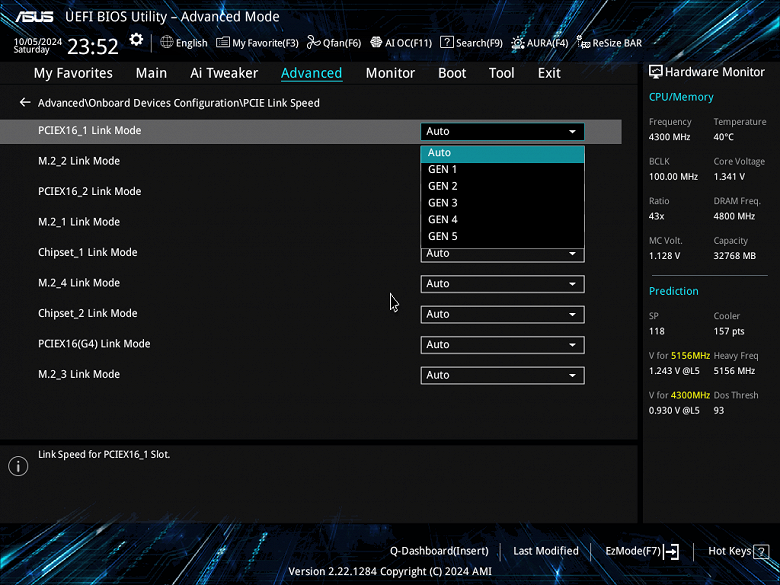This screenshot has width=780, height=585.
Task: Open the M.2_3 Link Mode dropdown
Action: (502, 375)
